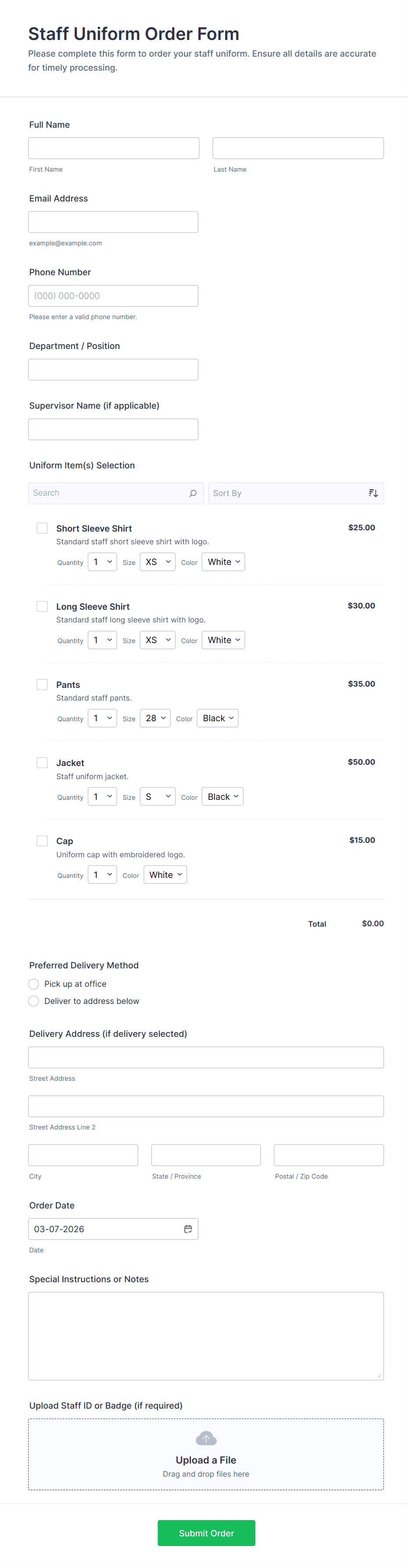
Task: Tick the Pants item checkbox
Action: (x=42, y=684)
